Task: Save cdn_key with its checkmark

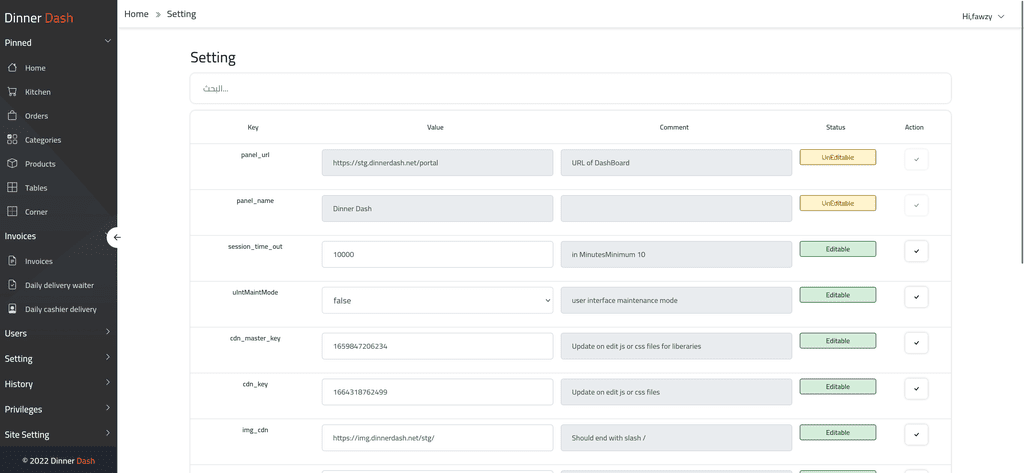Action: (x=916, y=389)
